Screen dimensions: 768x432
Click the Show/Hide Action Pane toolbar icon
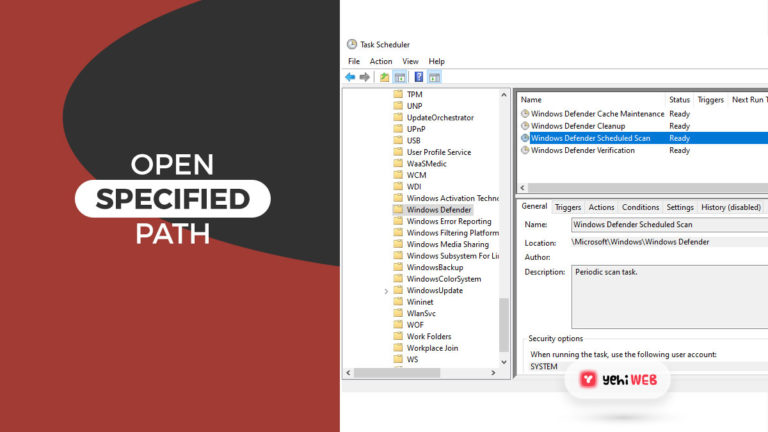click(x=435, y=77)
